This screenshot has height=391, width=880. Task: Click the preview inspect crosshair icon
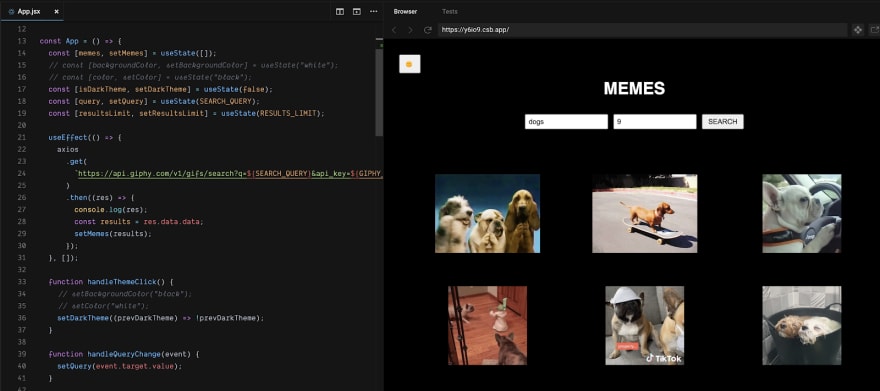[858, 30]
